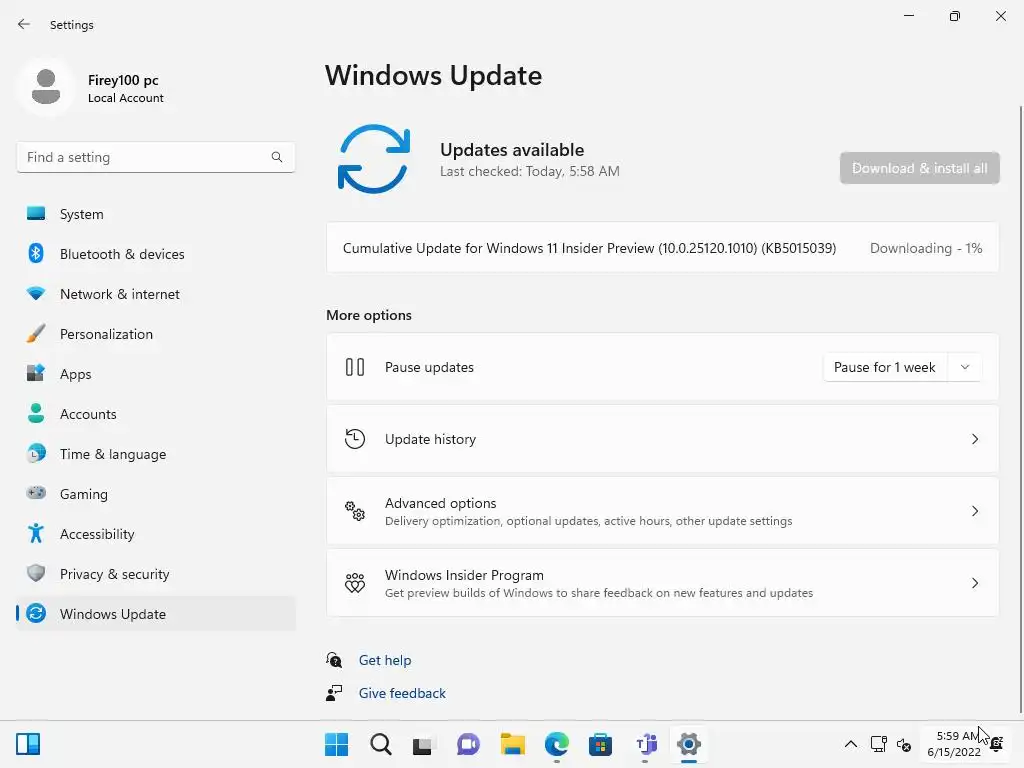Click the Privacy & security shield icon
Screen dimensions: 1024x768
pyautogui.click(x=36, y=573)
